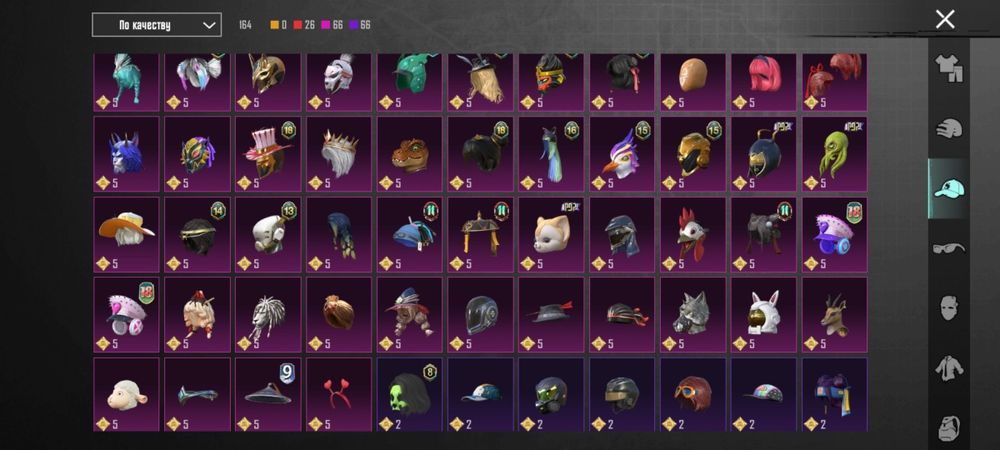
Task: Expand the По качеству sort dropdown
Action: (157, 25)
